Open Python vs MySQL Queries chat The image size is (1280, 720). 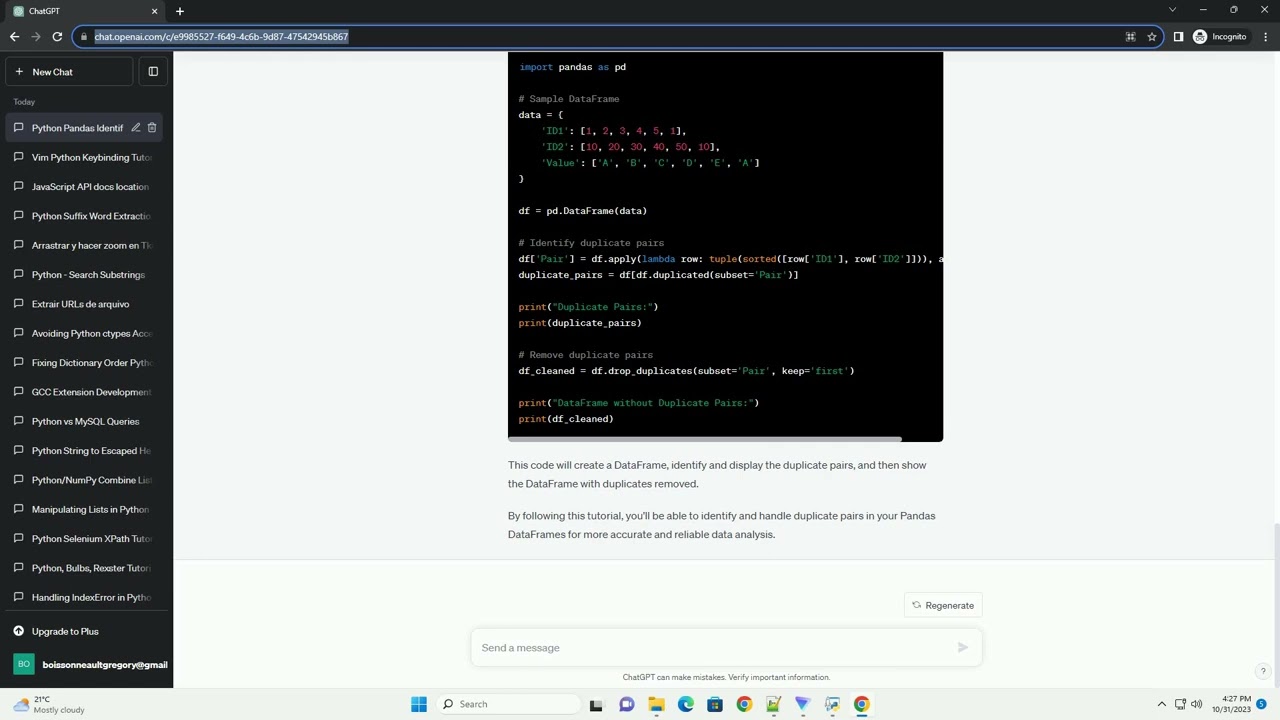pyautogui.click(x=86, y=421)
